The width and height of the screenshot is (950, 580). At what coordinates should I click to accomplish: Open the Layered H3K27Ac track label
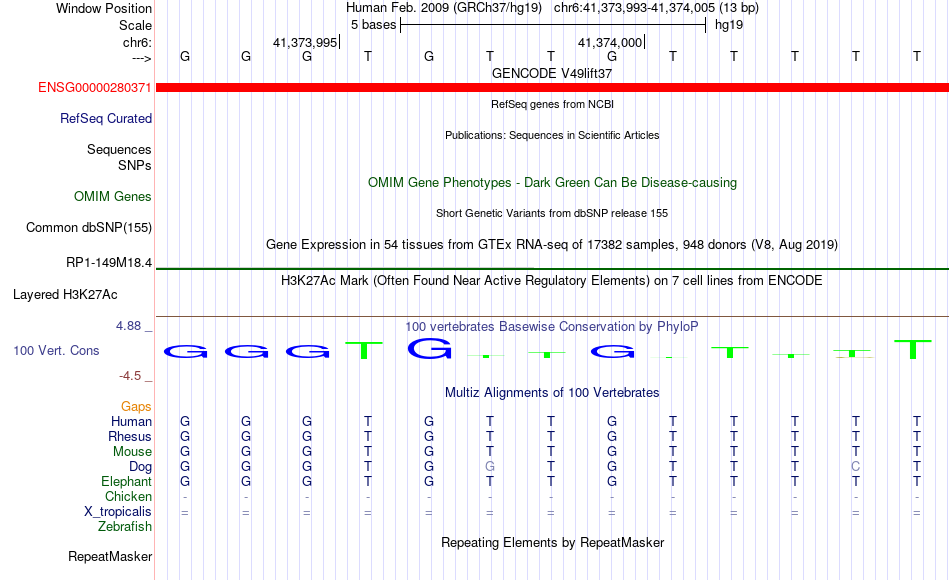click(65, 295)
